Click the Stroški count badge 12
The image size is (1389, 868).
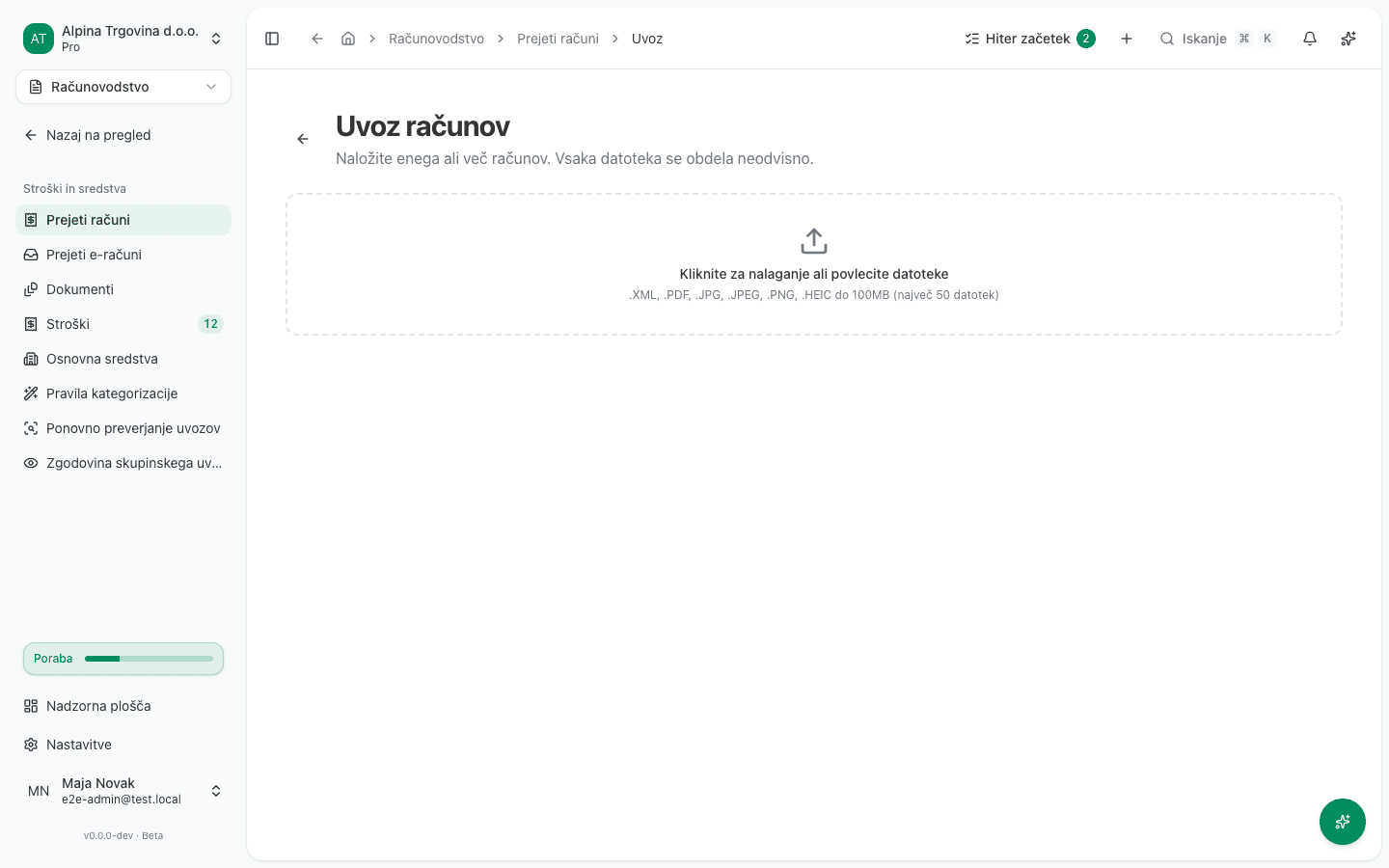pos(210,324)
